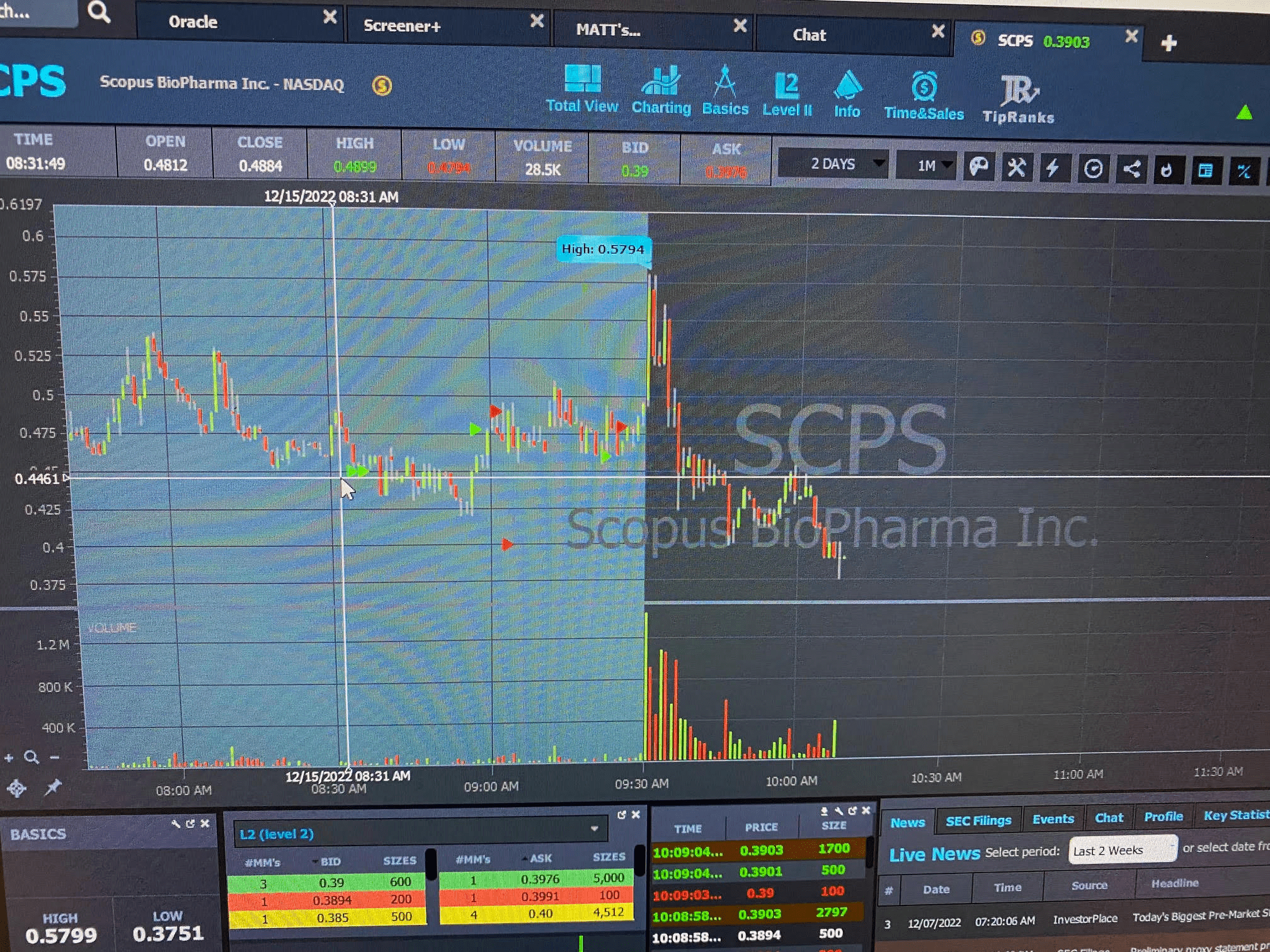
Task: Click the Level II icon
Action: coord(787,94)
